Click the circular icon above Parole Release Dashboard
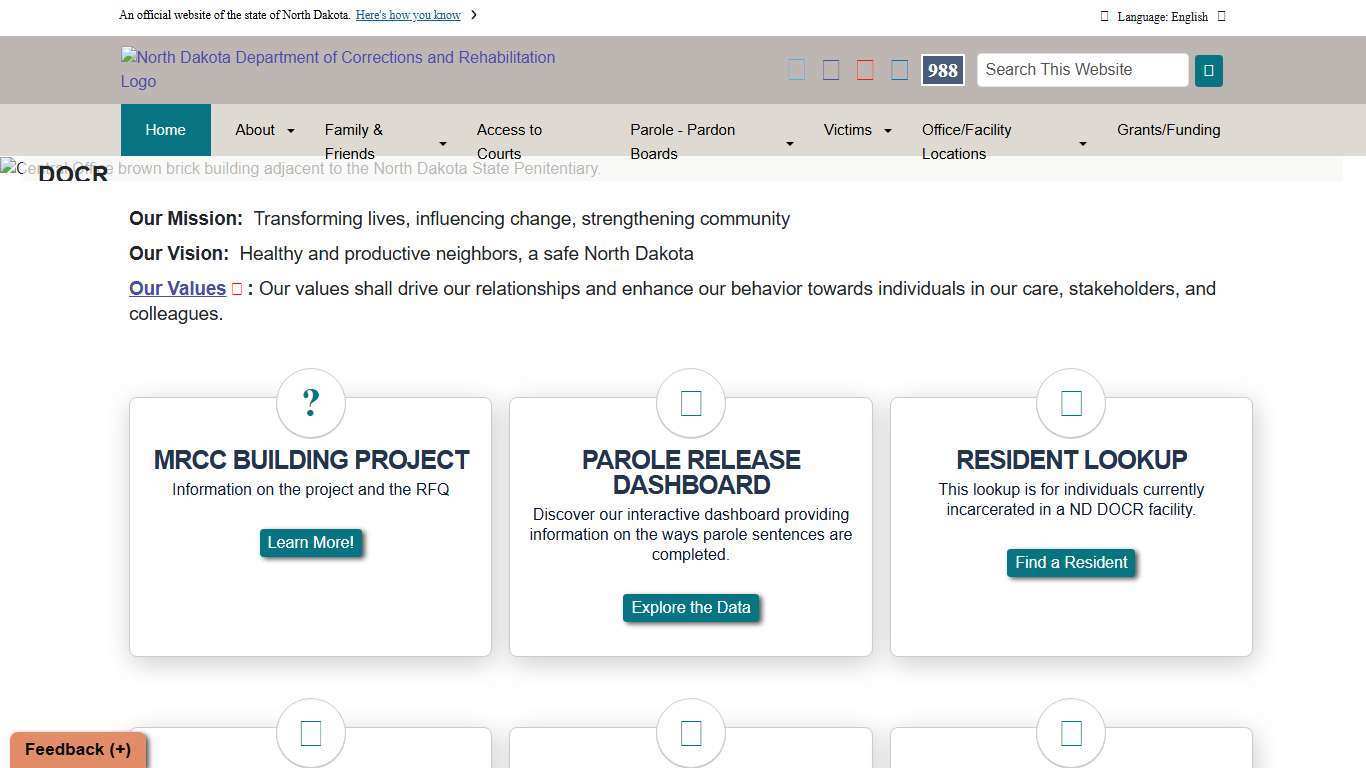Image resolution: width=1366 pixels, height=768 pixels. click(x=690, y=403)
